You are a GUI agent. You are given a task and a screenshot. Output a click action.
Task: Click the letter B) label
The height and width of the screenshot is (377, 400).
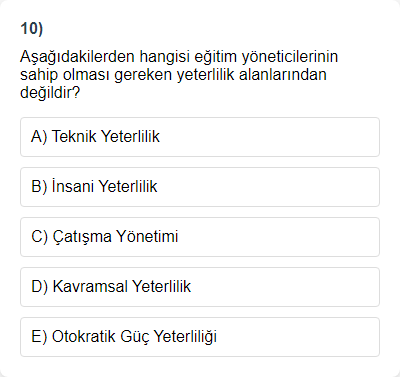pos(39,186)
